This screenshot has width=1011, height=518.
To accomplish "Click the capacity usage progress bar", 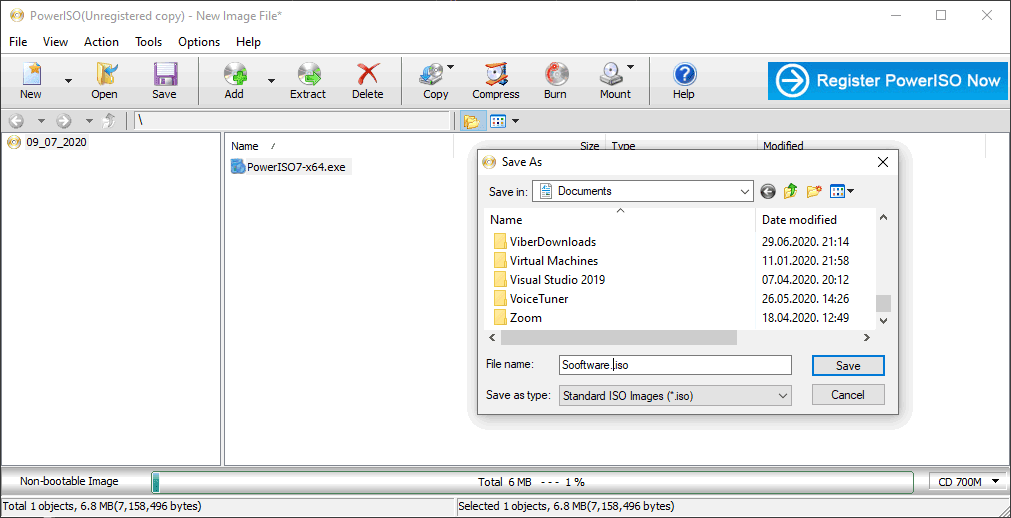I will point(532,482).
